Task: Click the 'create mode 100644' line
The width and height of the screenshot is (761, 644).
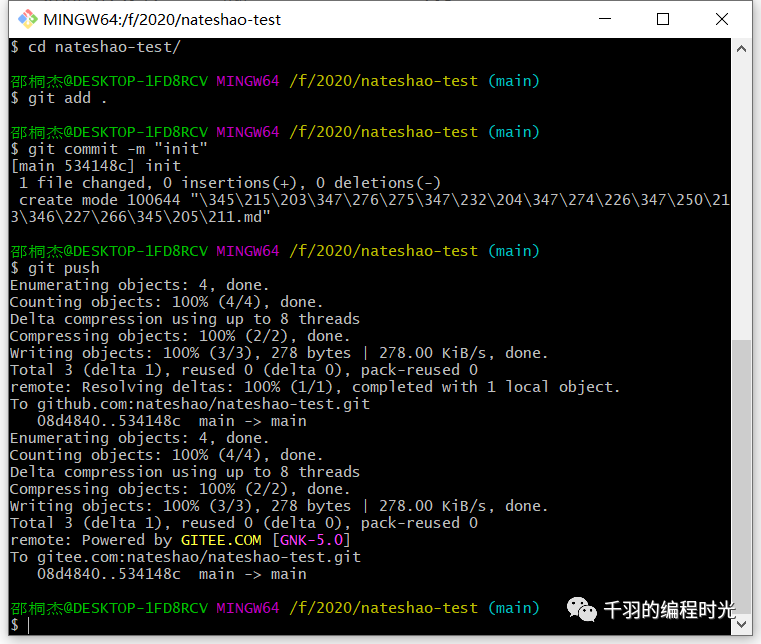Action: (x=370, y=209)
